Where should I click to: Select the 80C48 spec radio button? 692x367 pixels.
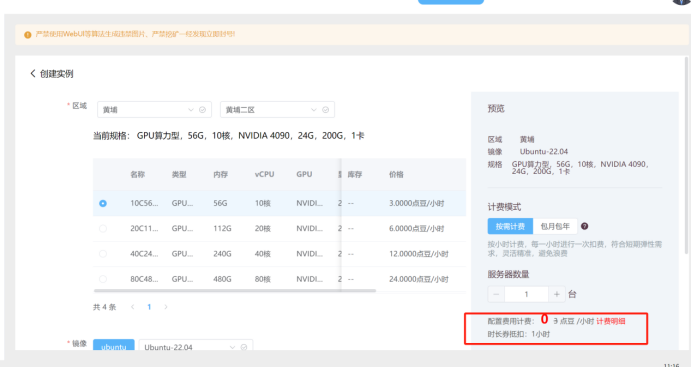point(103,279)
